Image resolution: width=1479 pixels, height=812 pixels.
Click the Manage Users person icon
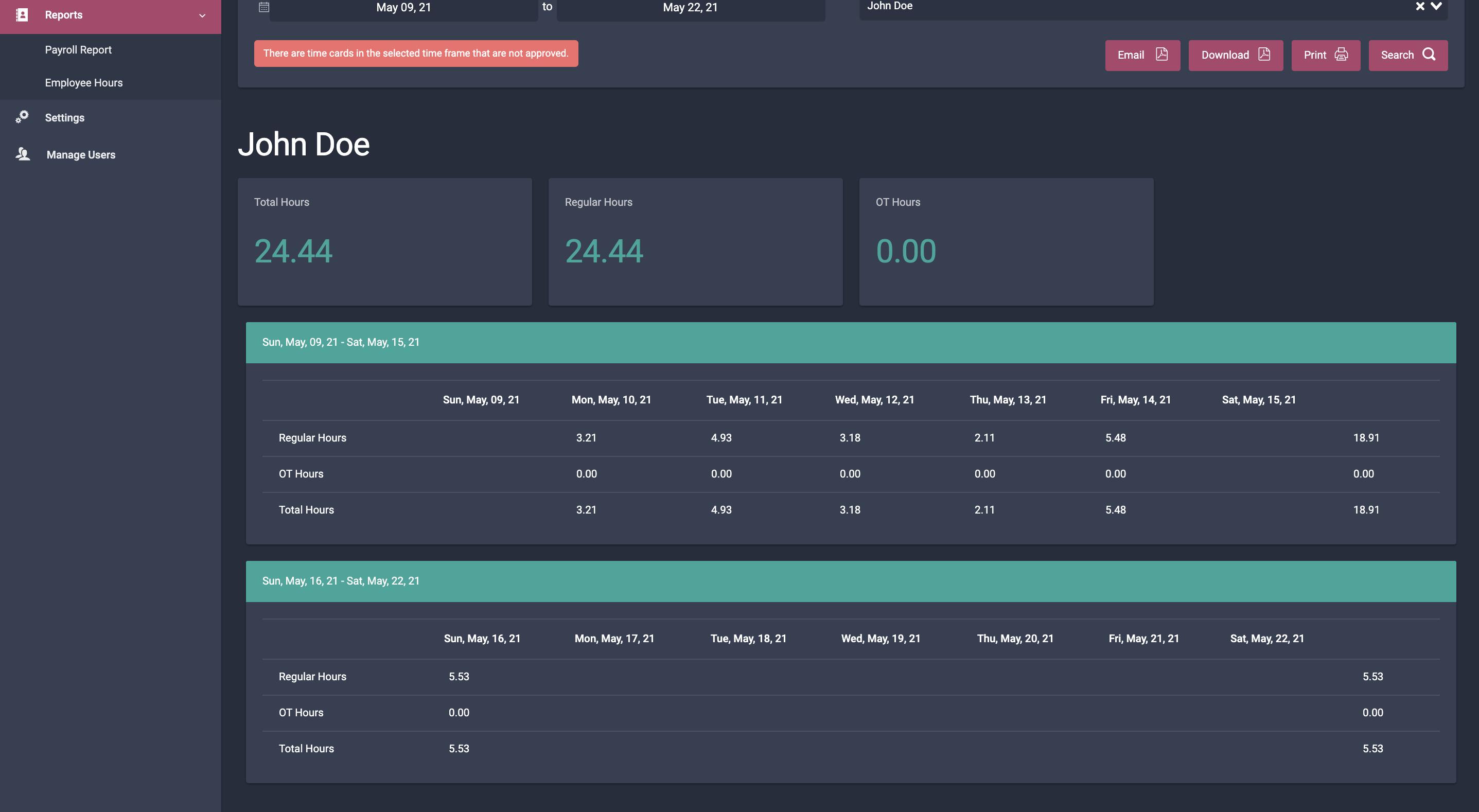coord(23,154)
